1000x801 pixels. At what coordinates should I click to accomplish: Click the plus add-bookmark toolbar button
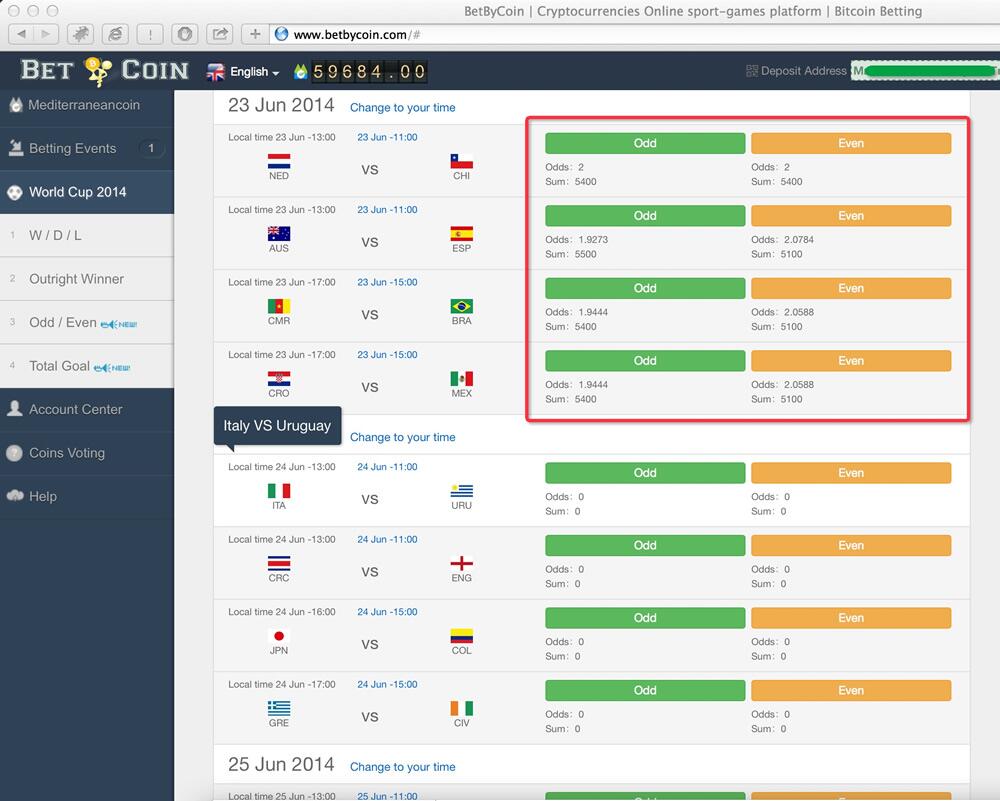[x=255, y=34]
